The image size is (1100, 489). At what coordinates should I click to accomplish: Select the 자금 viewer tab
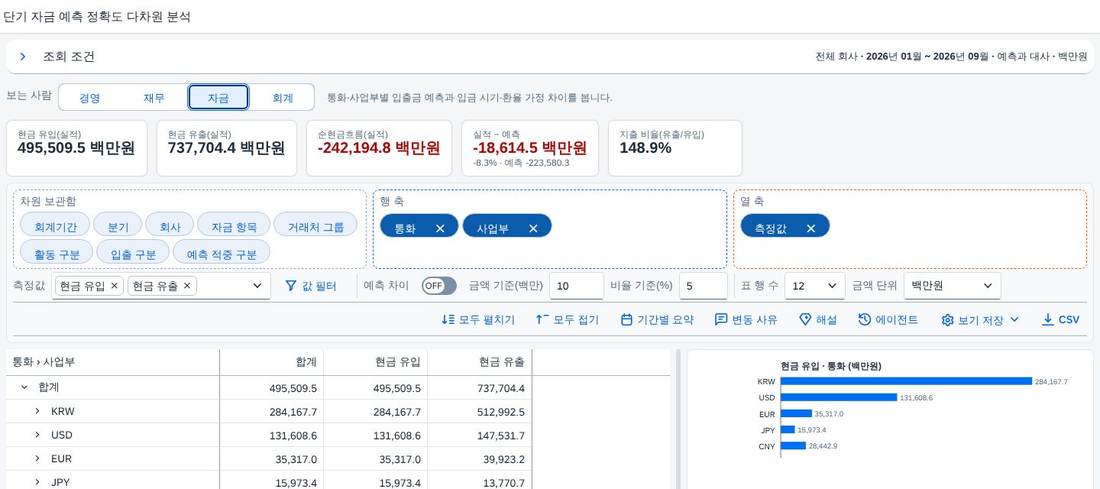click(218, 98)
